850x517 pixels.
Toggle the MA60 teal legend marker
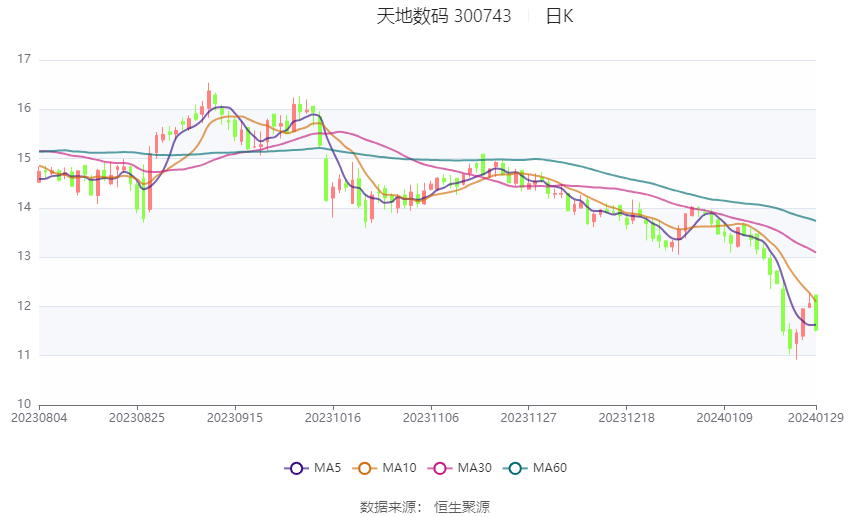tap(515, 468)
